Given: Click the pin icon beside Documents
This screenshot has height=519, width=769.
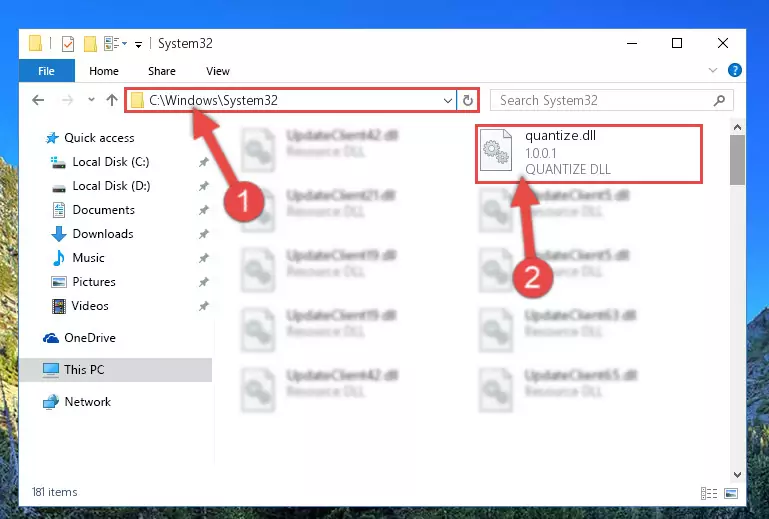Looking at the screenshot, I should 204,210.
